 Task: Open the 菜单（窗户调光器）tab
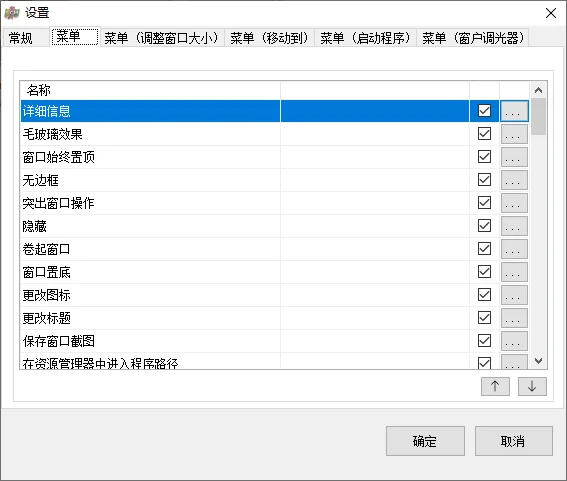click(473, 38)
